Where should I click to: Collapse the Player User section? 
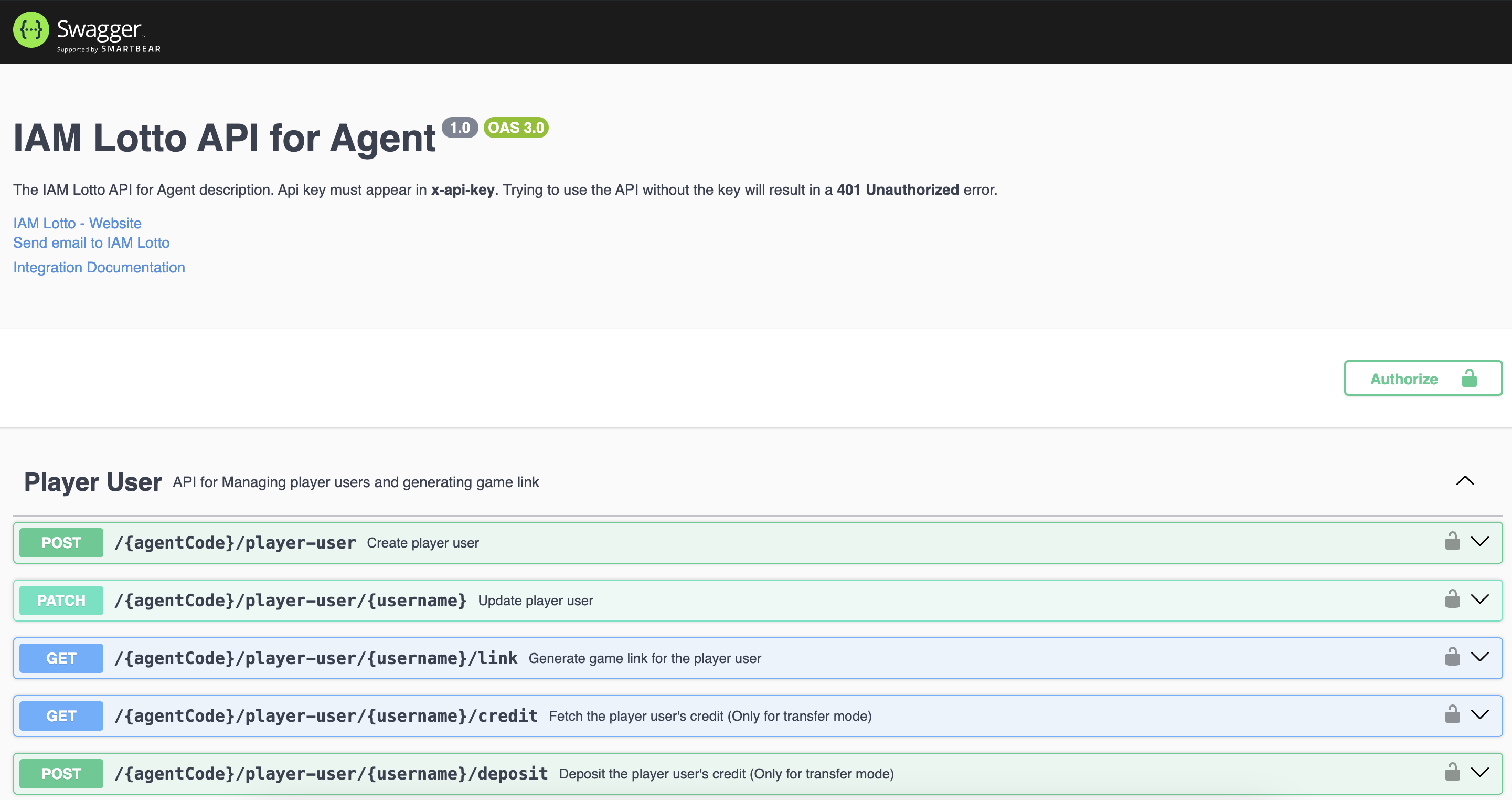pos(1465,481)
